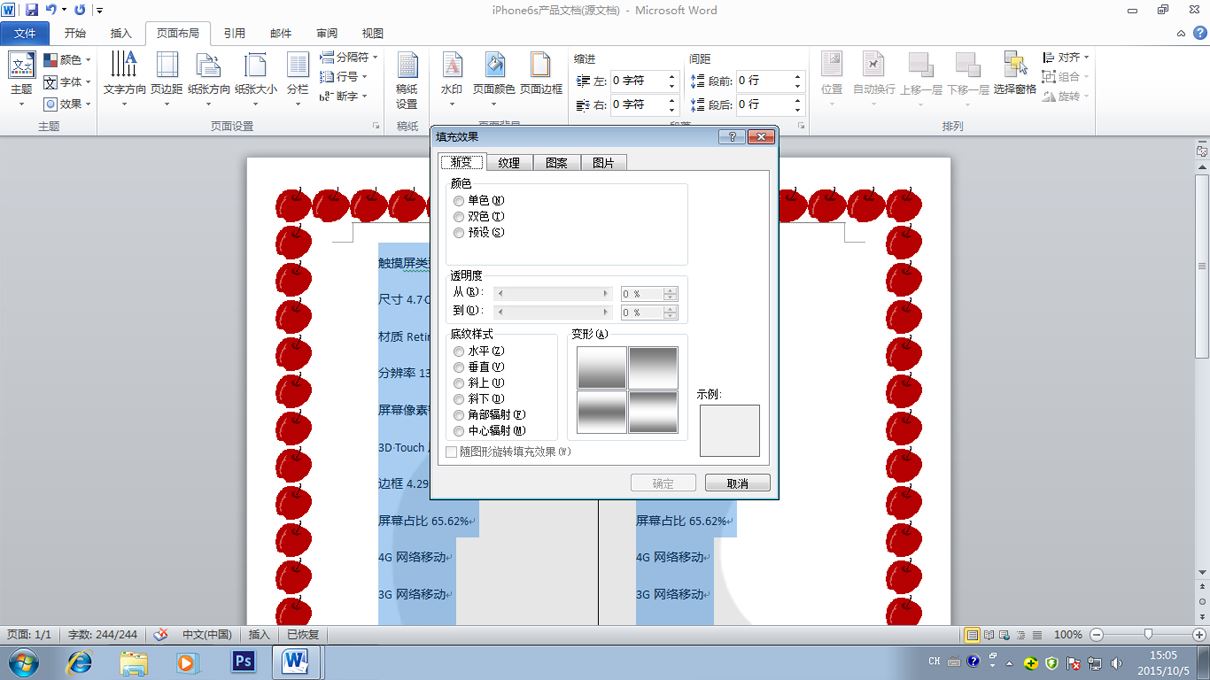Switch to the 视图 view tab
This screenshot has width=1210, height=680.
tap(373, 33)
